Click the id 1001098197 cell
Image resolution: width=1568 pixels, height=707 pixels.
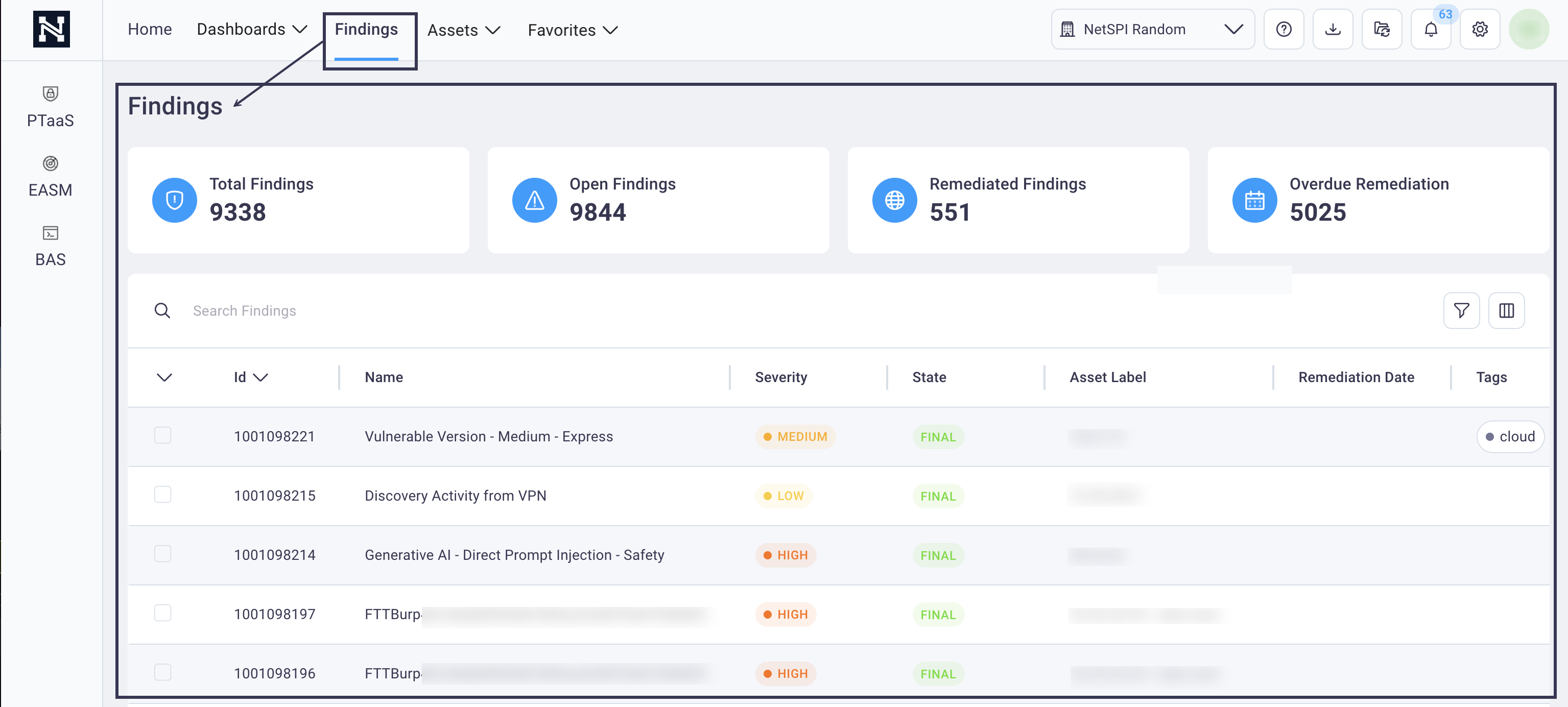coord(274,614)
